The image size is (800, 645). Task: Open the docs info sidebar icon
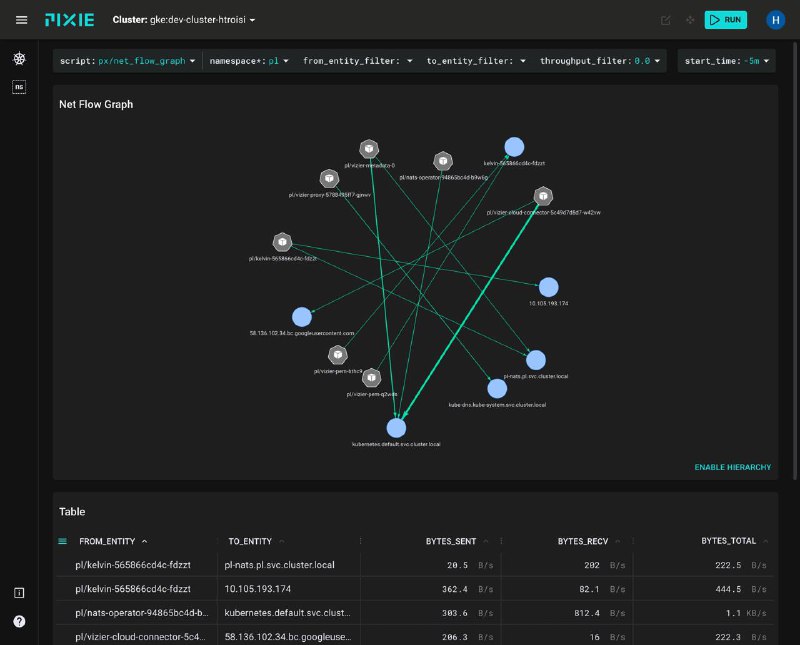[19, 592]
